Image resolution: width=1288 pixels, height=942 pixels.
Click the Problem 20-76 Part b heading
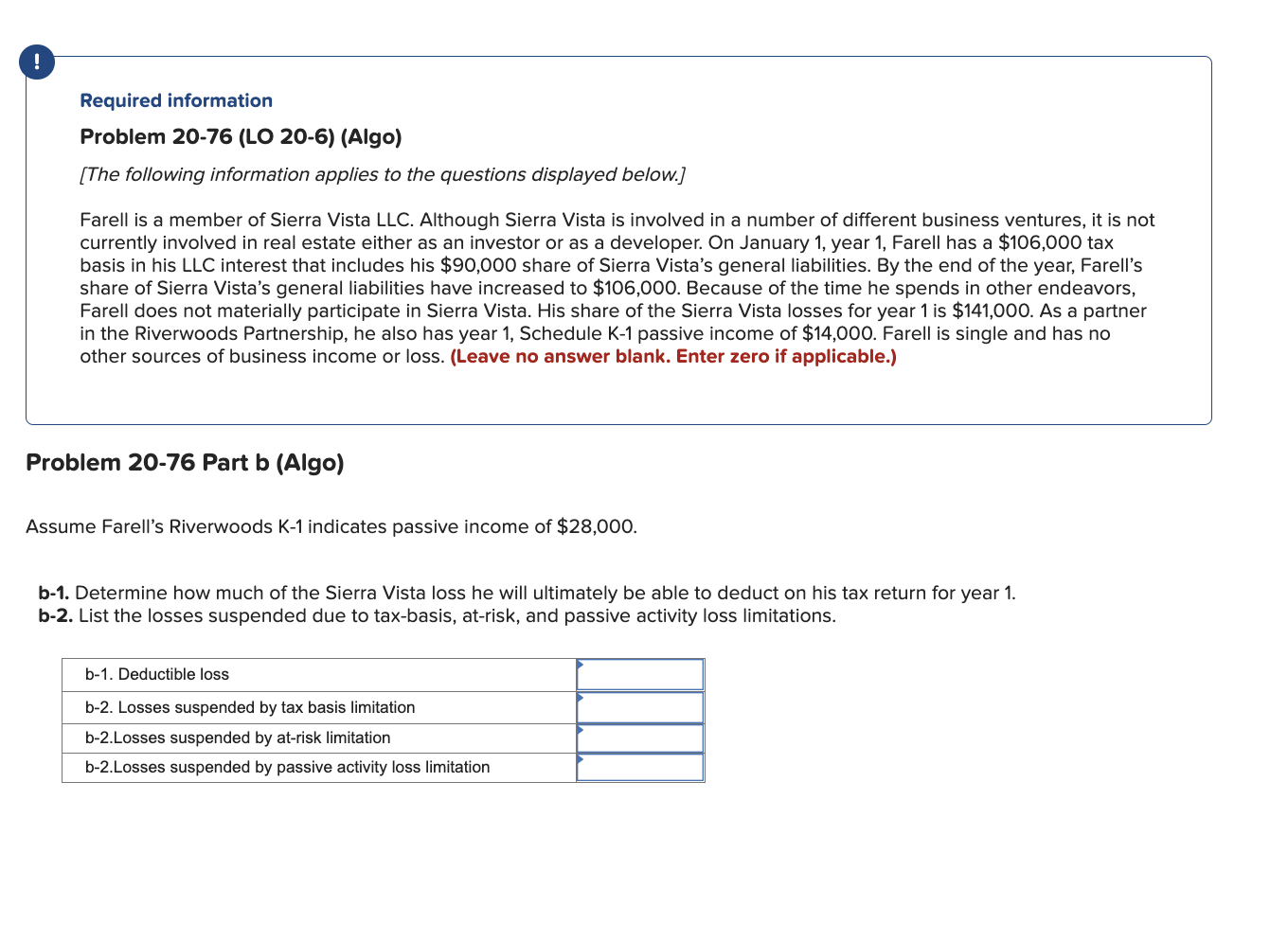point(185,463)
